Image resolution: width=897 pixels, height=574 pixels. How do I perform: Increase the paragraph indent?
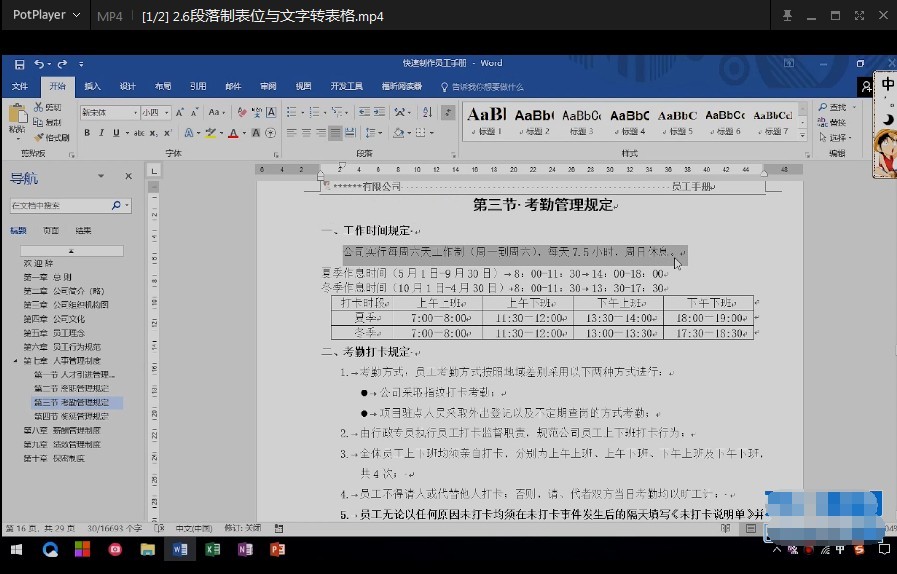tap(379, 112)
